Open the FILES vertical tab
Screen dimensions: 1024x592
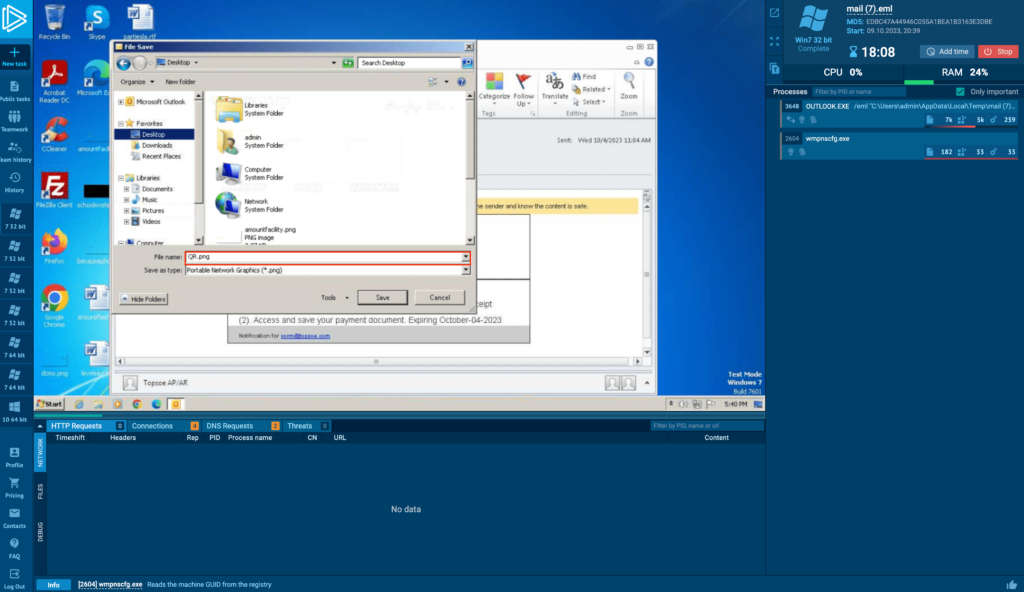[x=40, y=491]
